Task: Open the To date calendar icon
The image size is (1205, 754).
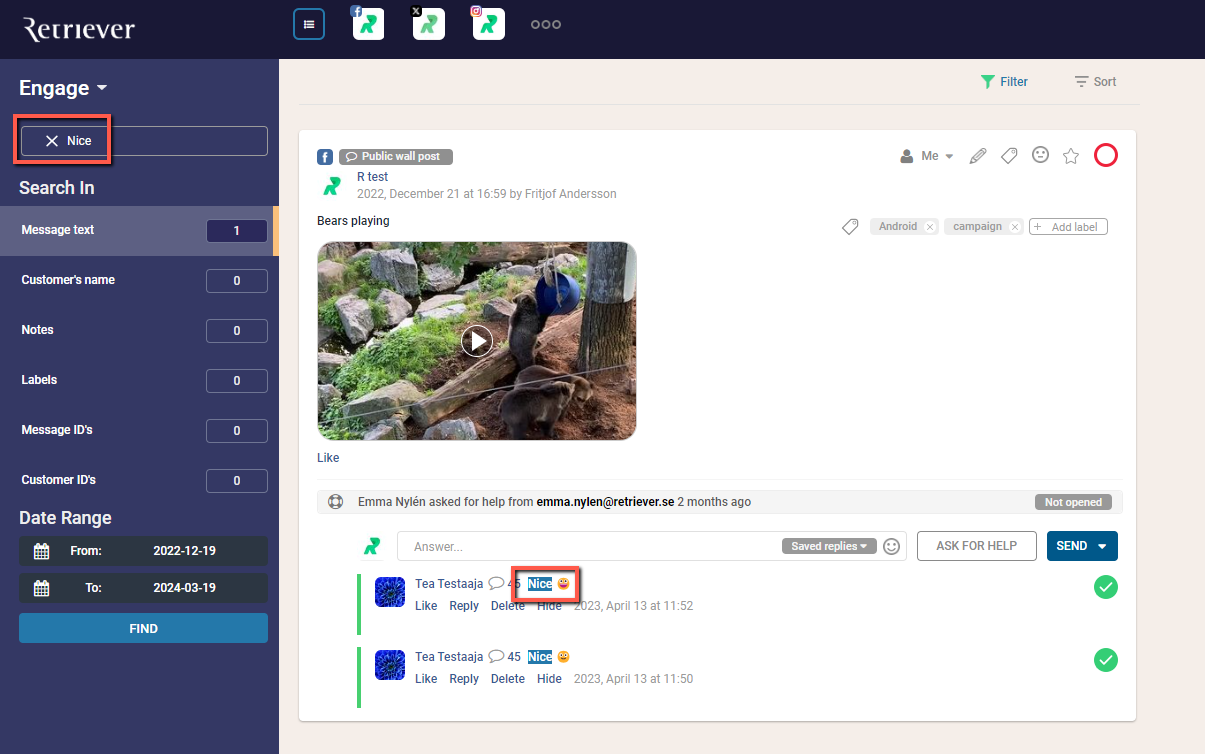Action: 41,588
